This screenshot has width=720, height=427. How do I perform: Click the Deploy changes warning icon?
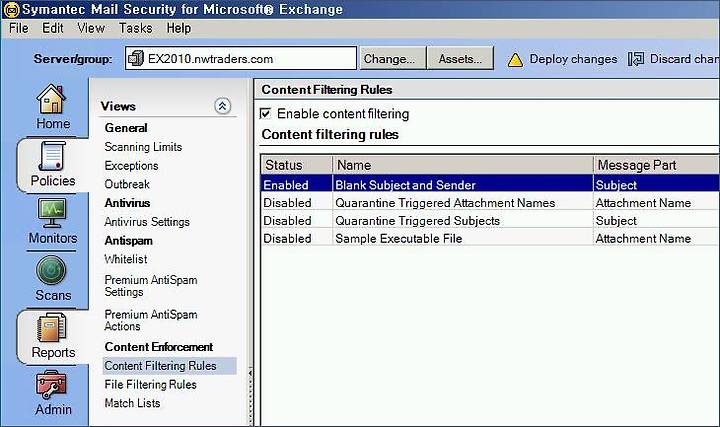tap(515, 60)
